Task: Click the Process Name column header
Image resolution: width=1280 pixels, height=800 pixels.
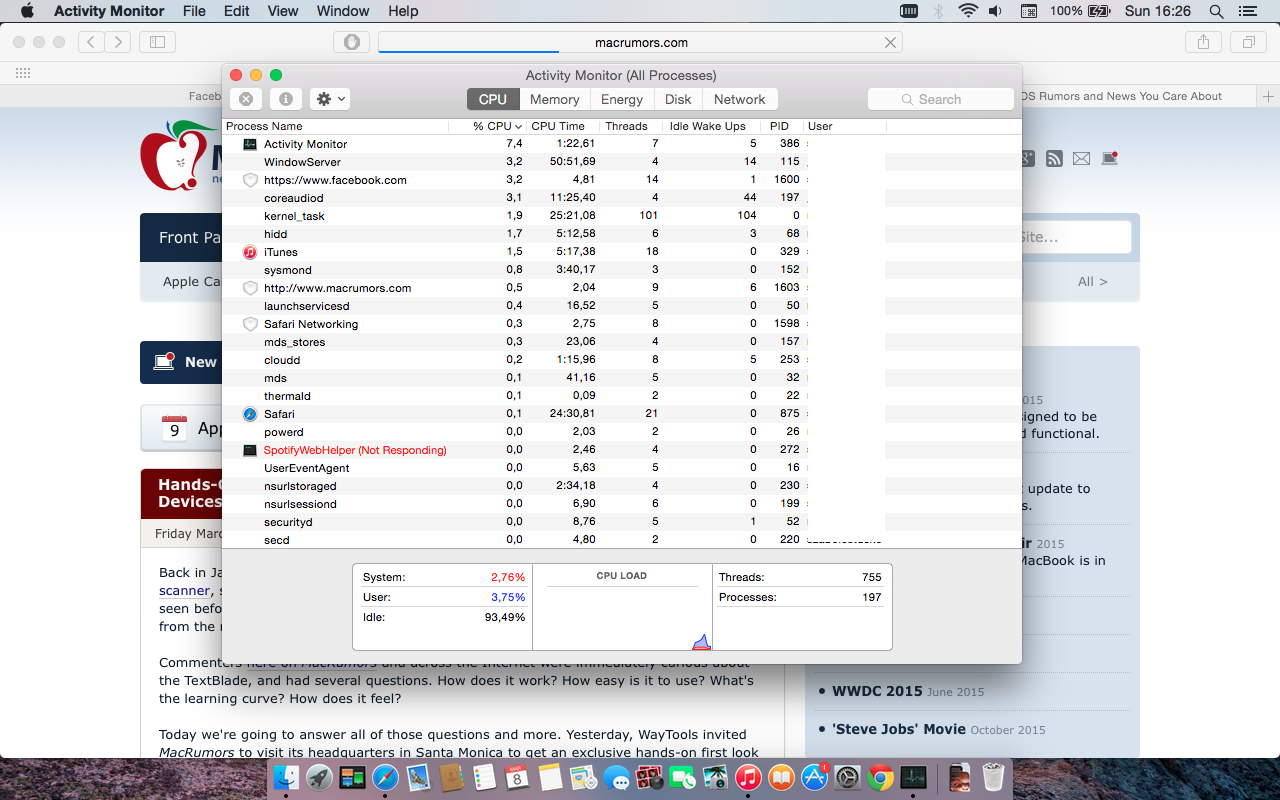Action: click(333, 126)
